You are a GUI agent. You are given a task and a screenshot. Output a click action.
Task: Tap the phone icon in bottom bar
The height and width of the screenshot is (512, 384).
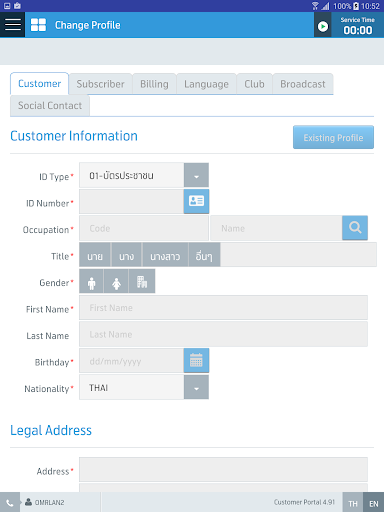point(10,502)
